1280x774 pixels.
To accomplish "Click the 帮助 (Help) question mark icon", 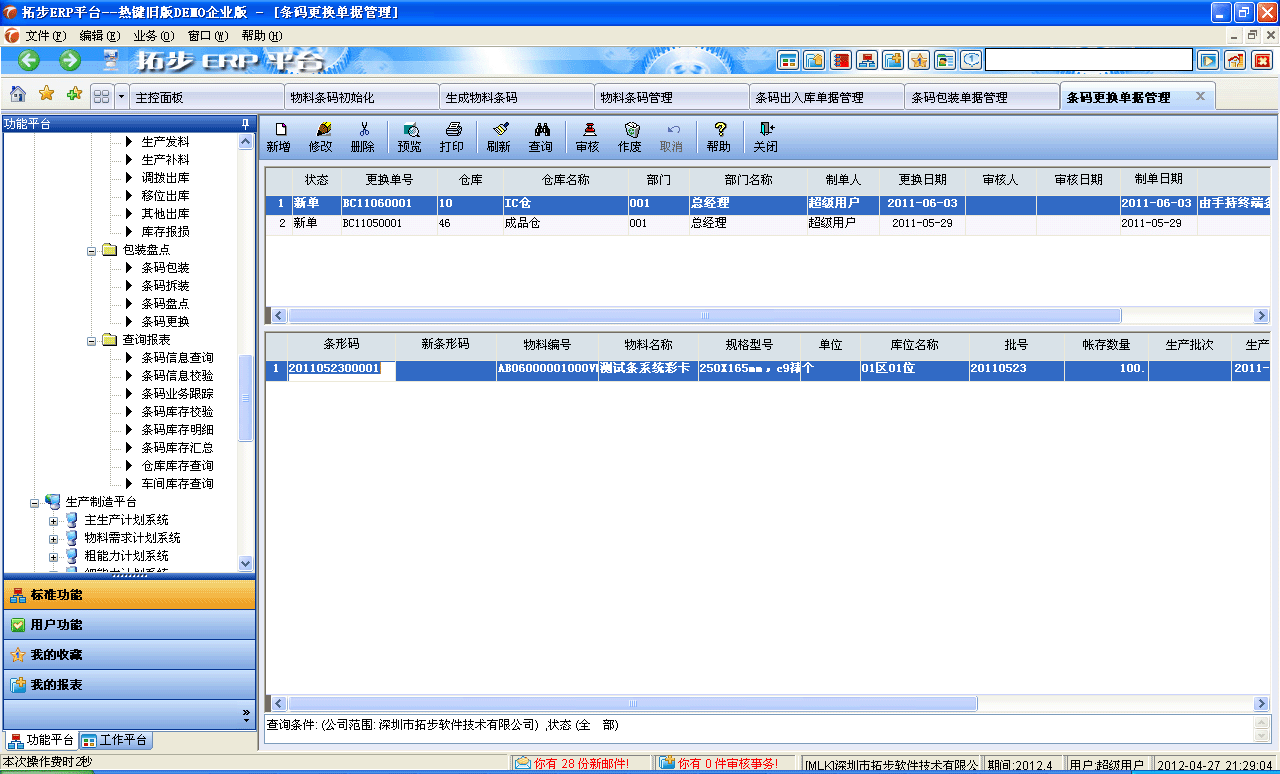I will [719, 137].
